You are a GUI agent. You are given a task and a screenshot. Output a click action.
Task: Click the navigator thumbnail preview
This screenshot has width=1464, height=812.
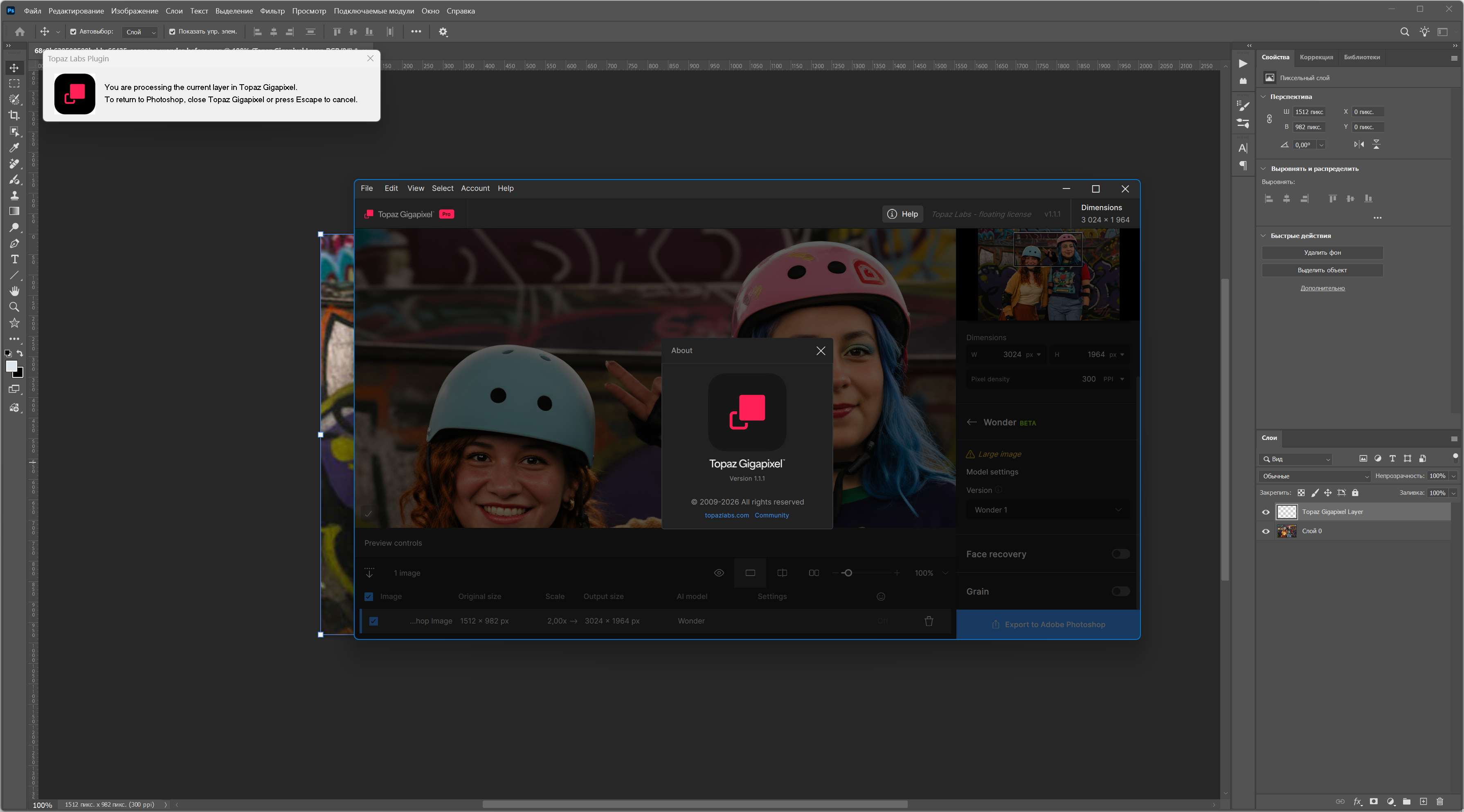tap(1048, 274)
